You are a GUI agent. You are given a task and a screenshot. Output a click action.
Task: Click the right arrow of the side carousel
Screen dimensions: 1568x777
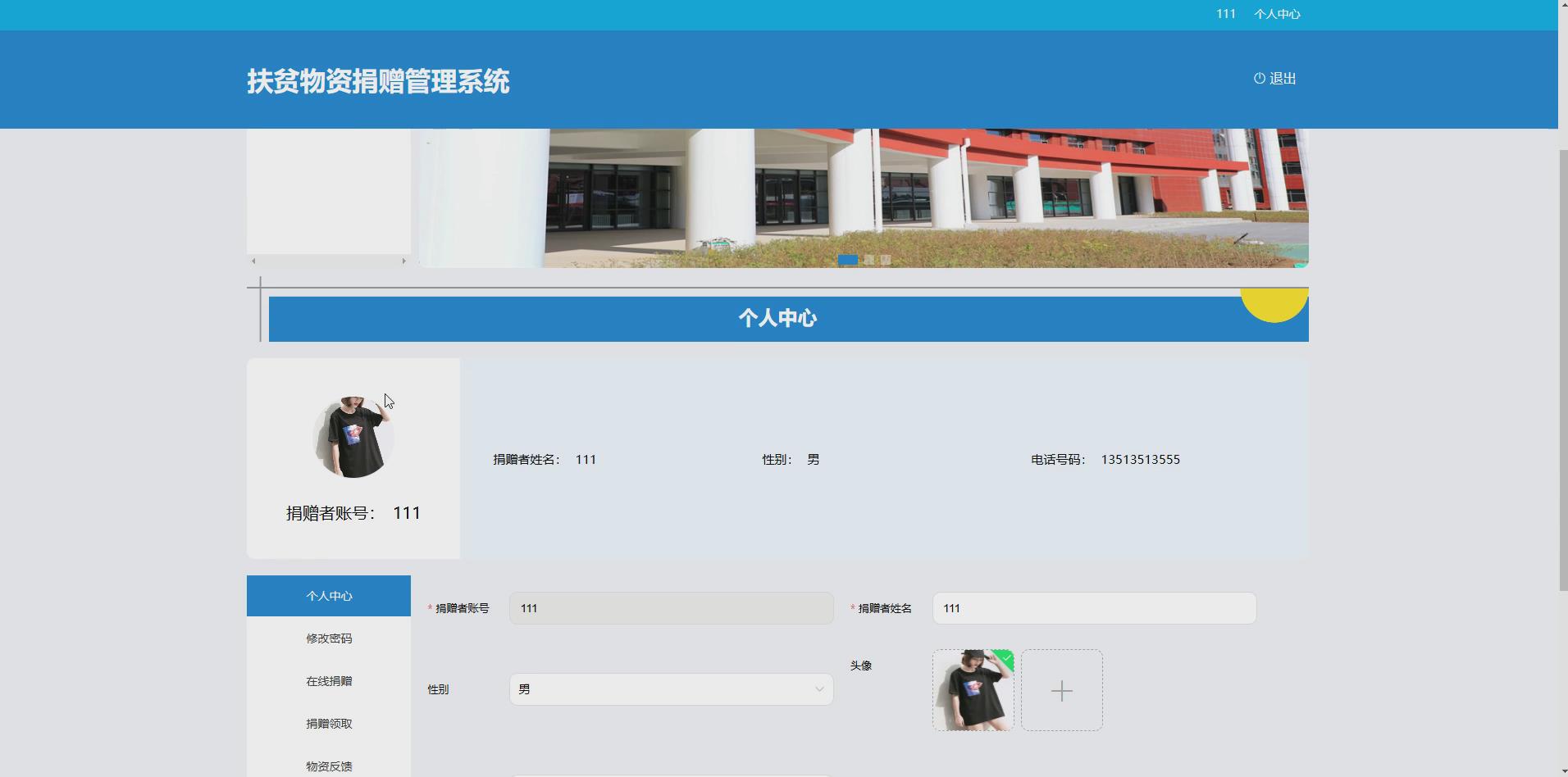point(403,260)
